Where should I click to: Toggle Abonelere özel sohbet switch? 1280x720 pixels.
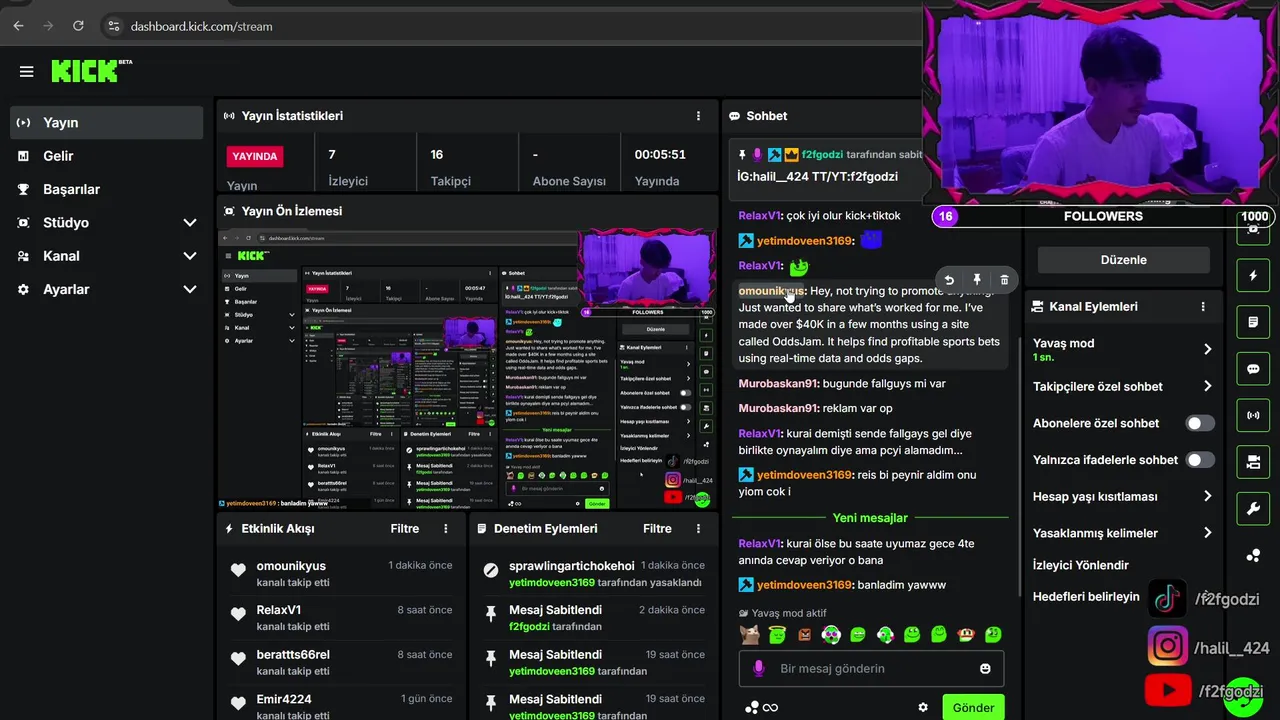point(1200,423)
